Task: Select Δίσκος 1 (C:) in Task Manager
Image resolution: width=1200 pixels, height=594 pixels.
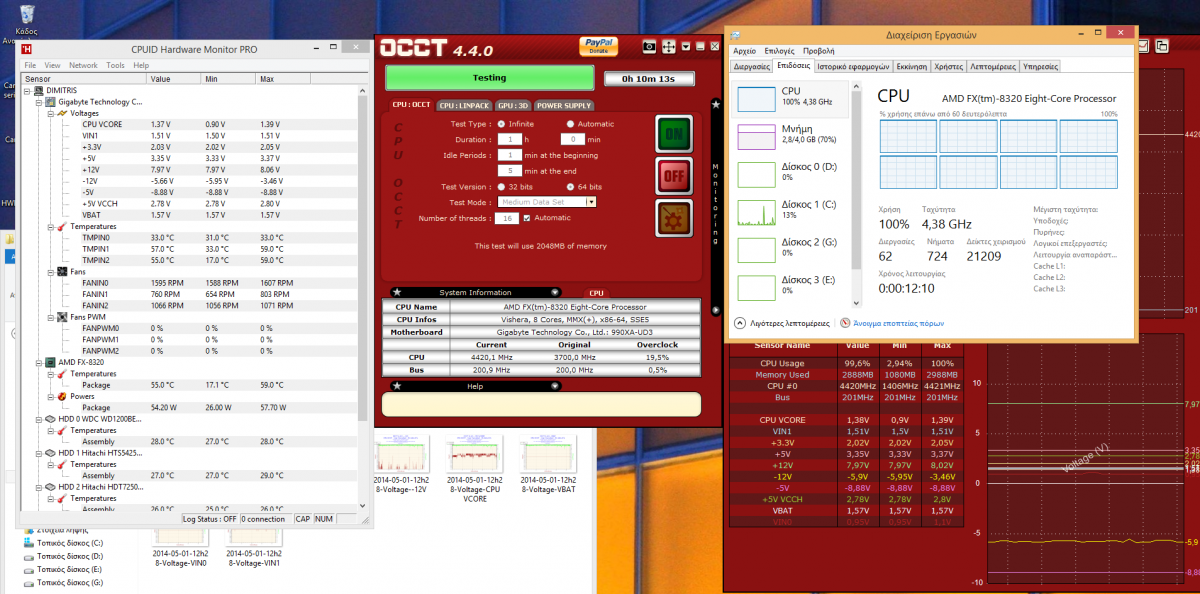Action: 792,211
